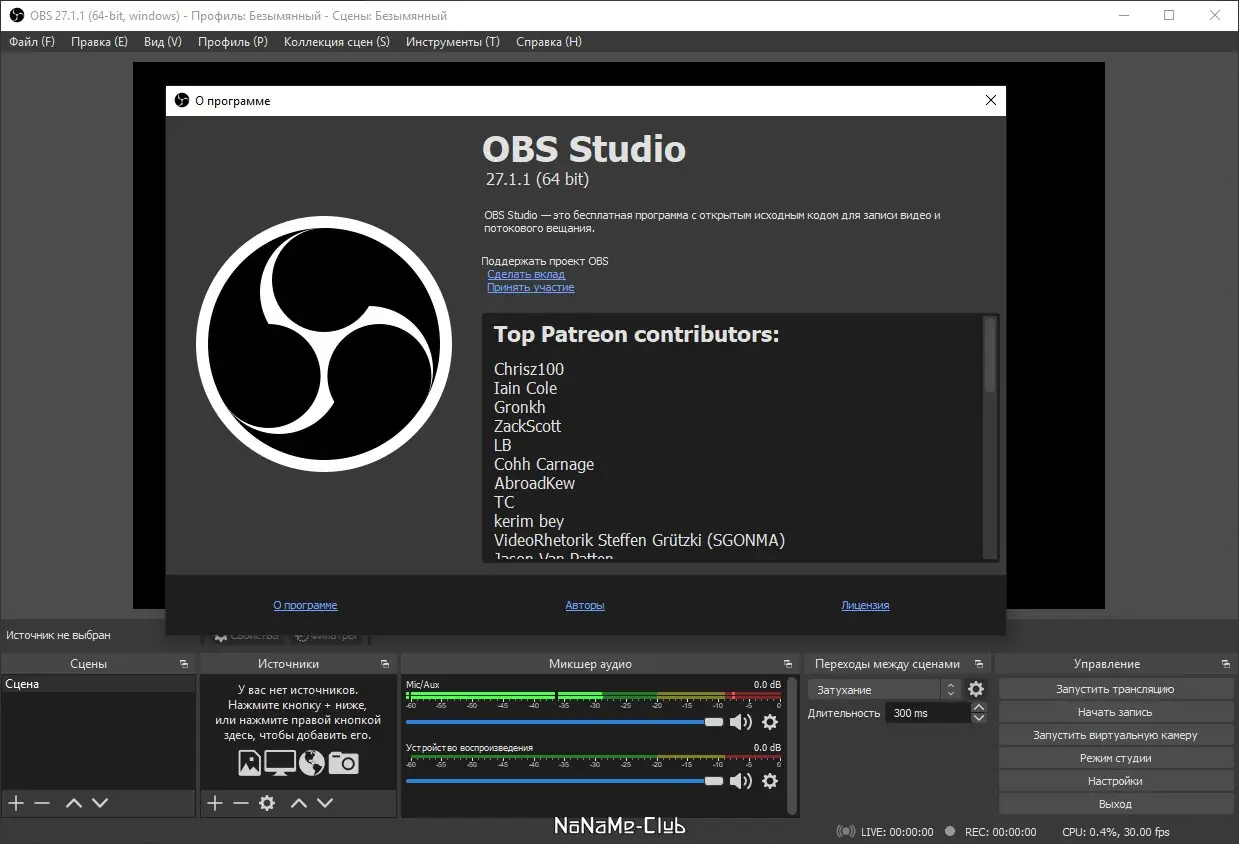Image resolution: width=1239 pixels, height=844 pixels.
Task: Move source down arrow in Источники panel
Action: [325, 803]
